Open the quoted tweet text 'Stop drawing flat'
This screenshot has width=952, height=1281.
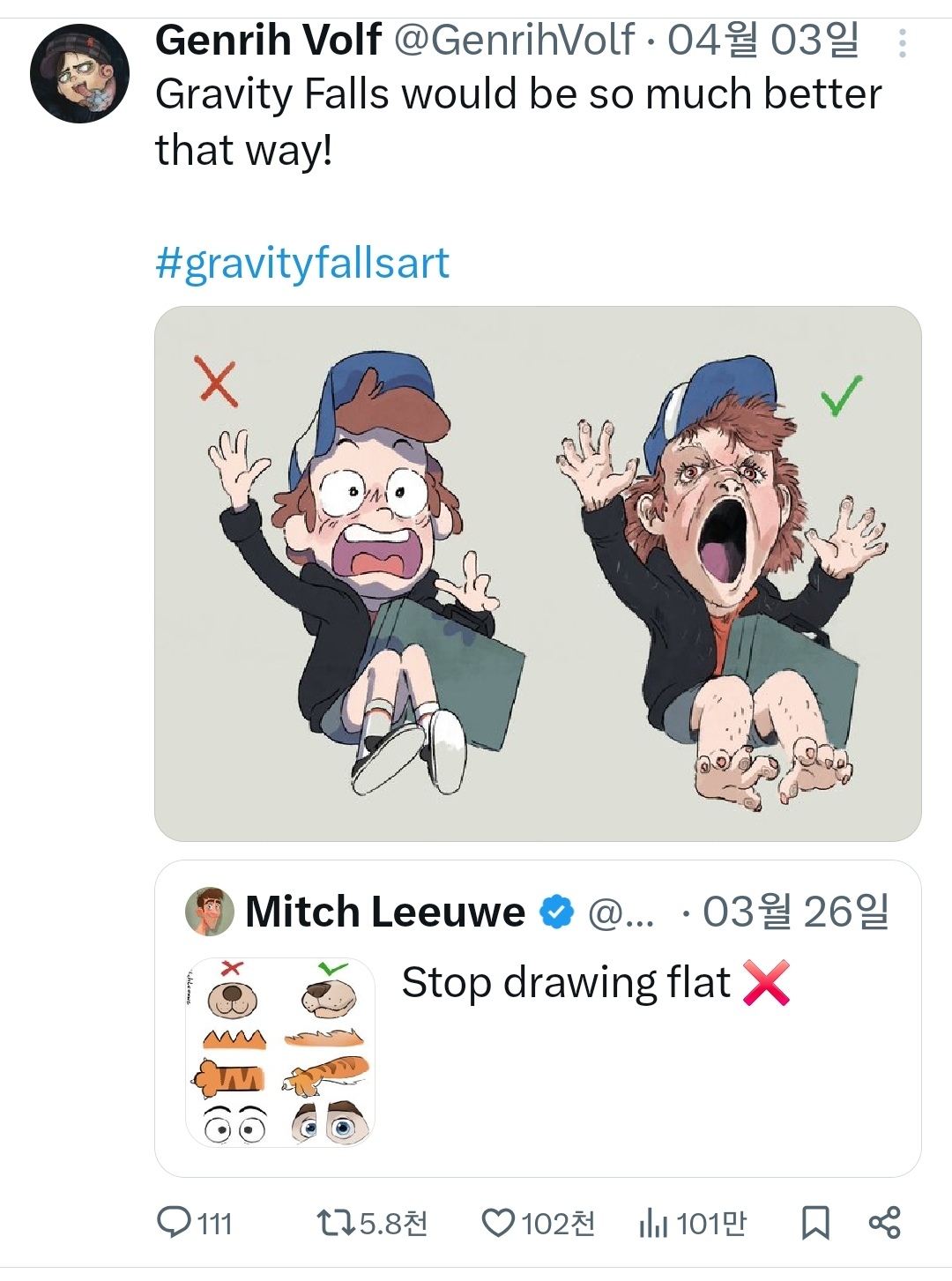click(566, 982)
